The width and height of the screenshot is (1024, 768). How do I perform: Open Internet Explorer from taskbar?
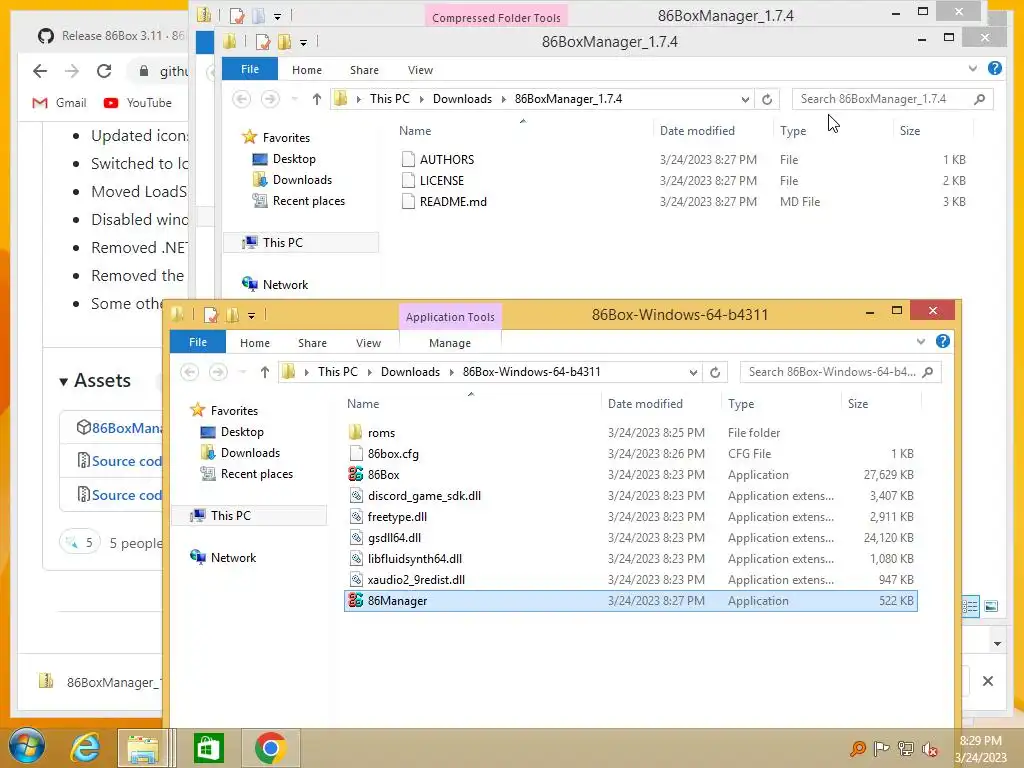tap(85, 748)
